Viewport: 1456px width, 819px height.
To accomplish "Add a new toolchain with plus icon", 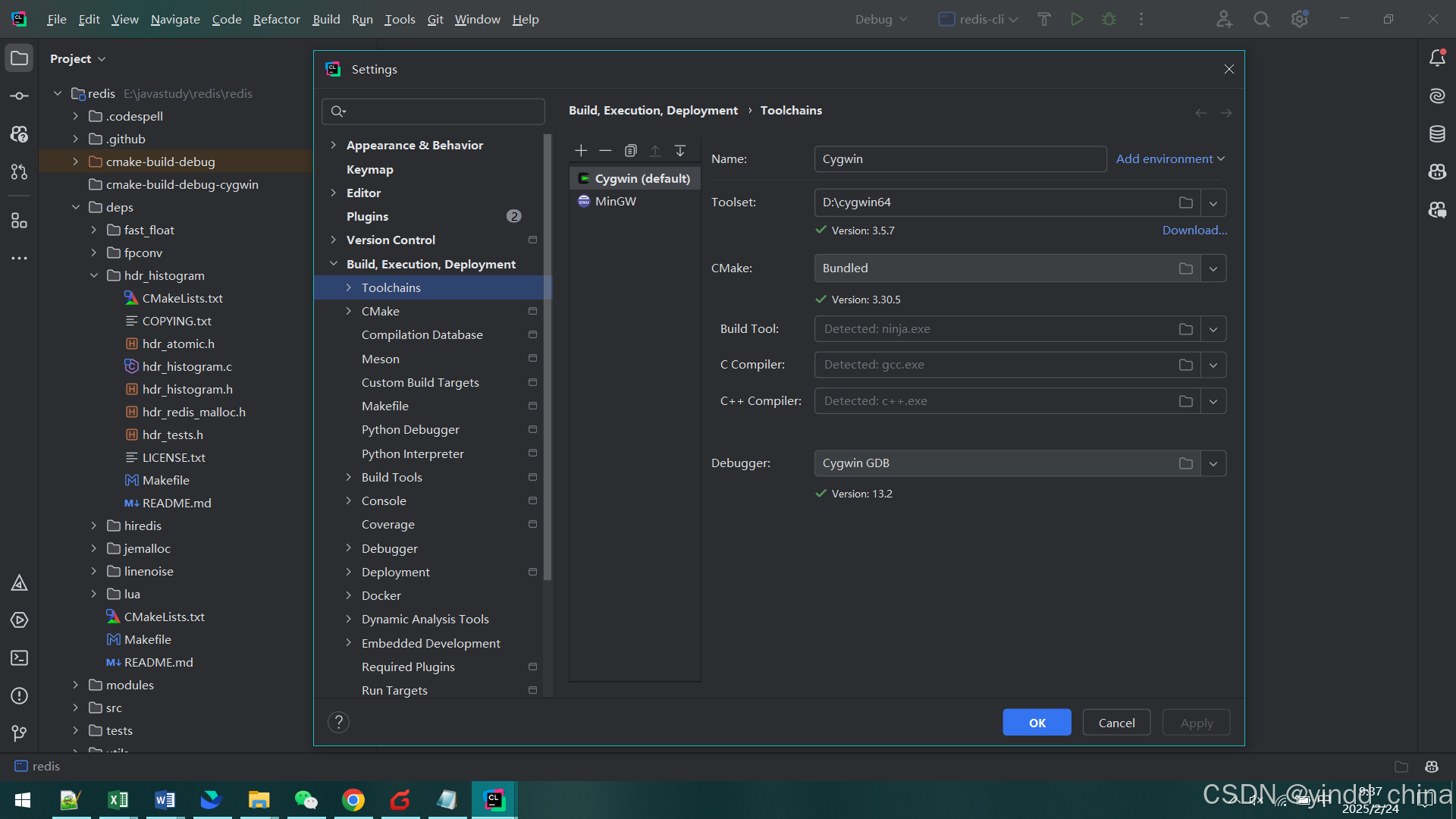I will click(x=581, y=151).
